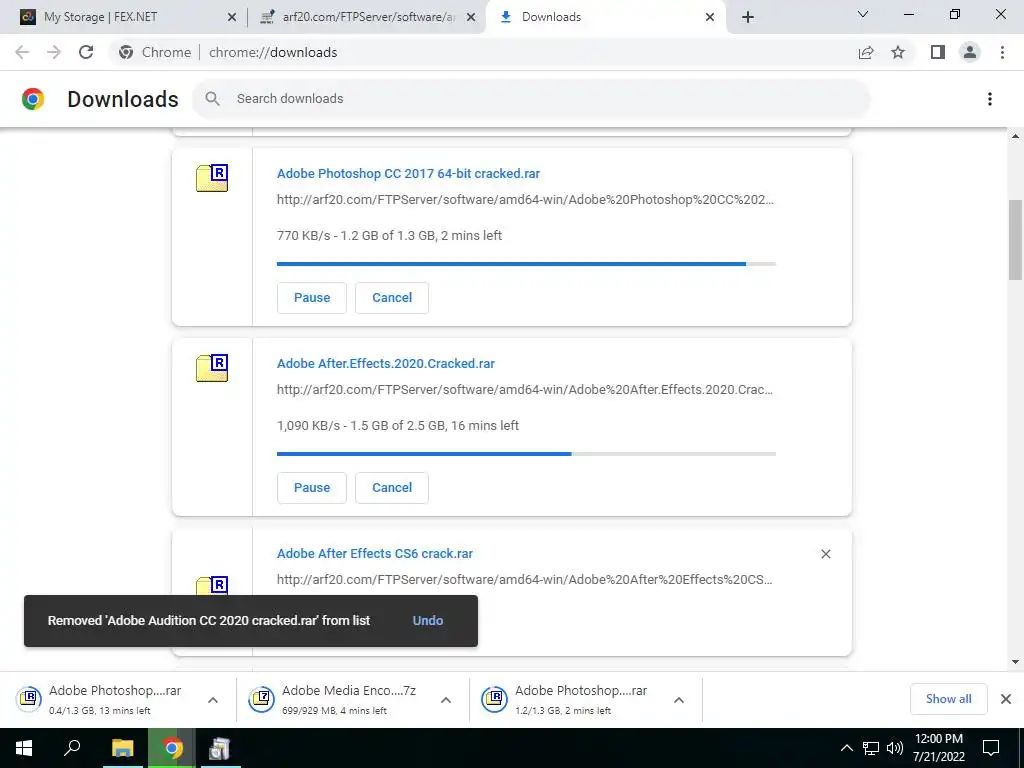Screen dimensions: 1024x768
Task: Open the tab search chevron
Action: coord(863,14)
